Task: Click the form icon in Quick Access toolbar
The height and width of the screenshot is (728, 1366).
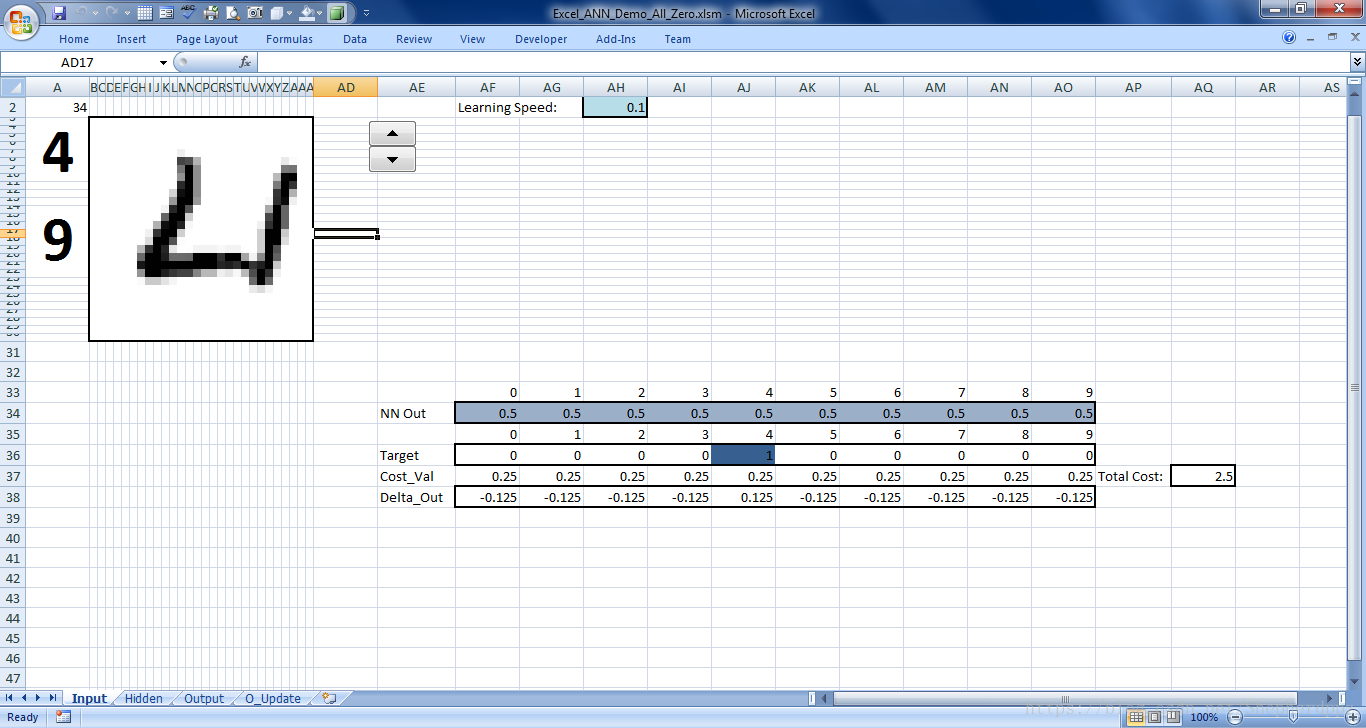Action: (166, 13)
